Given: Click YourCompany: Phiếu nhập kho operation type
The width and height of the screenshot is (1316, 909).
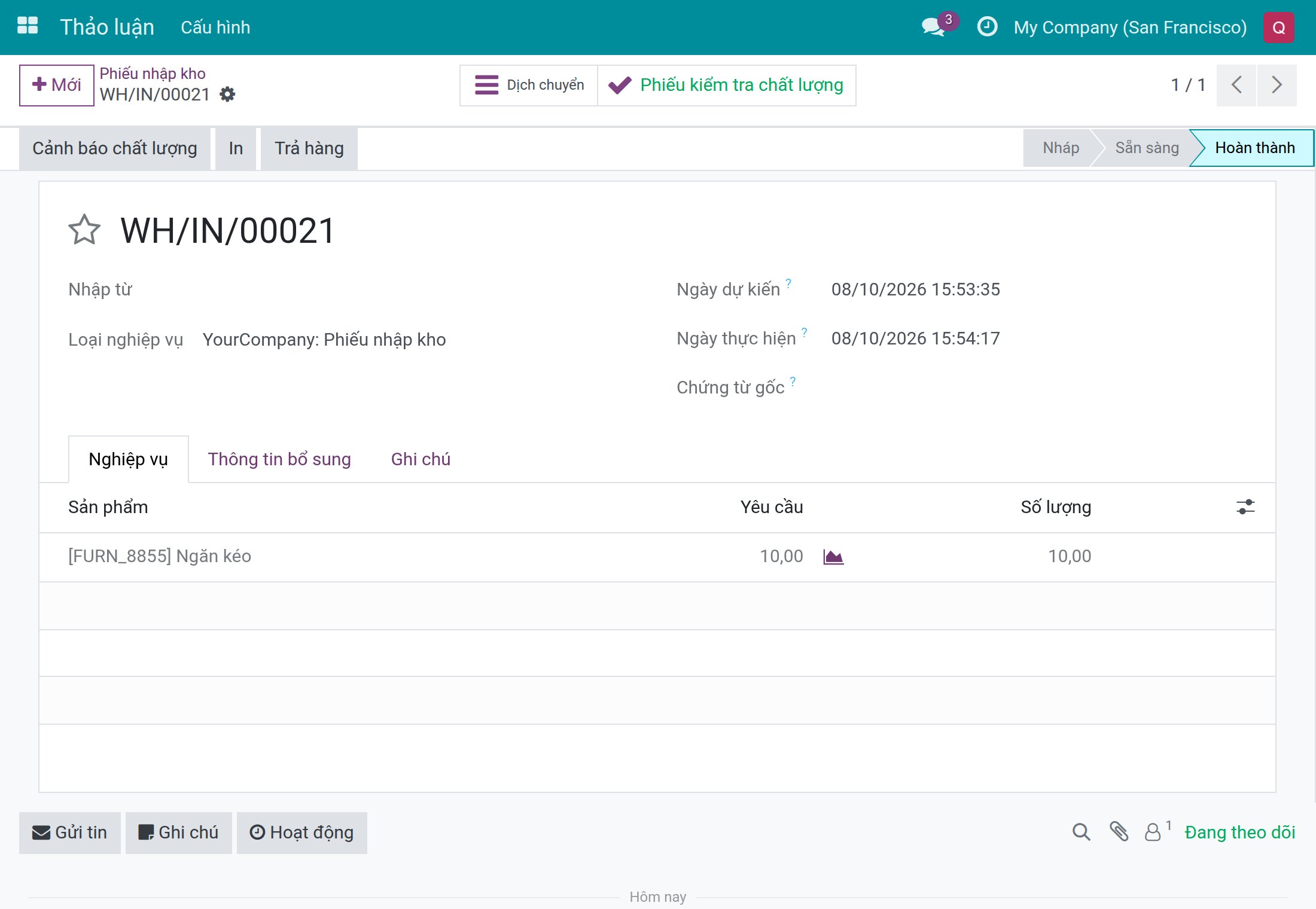Looking at the screenshot, I should click(x=324, y=340).
